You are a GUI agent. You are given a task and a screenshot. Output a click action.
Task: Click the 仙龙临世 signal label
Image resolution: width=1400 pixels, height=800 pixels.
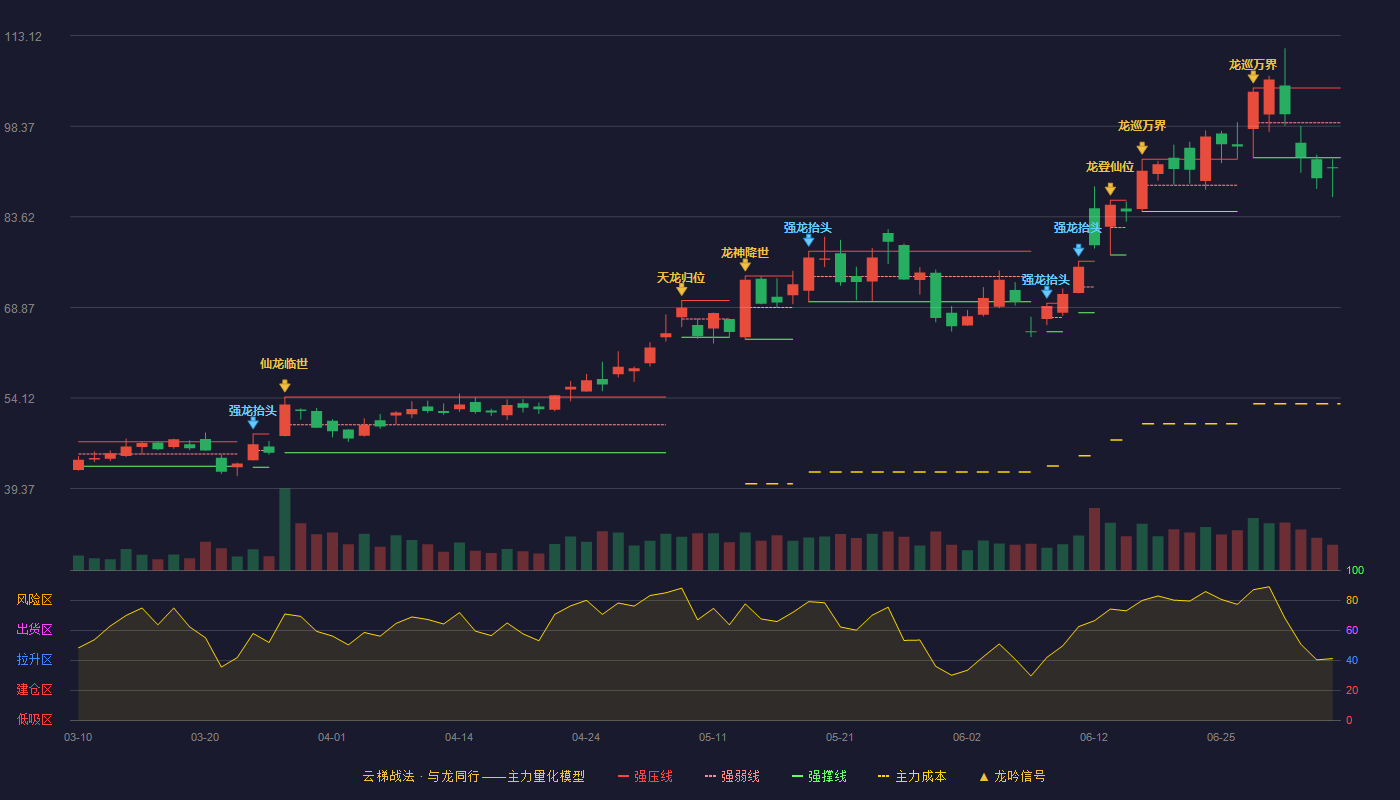[x=284, y=364]
